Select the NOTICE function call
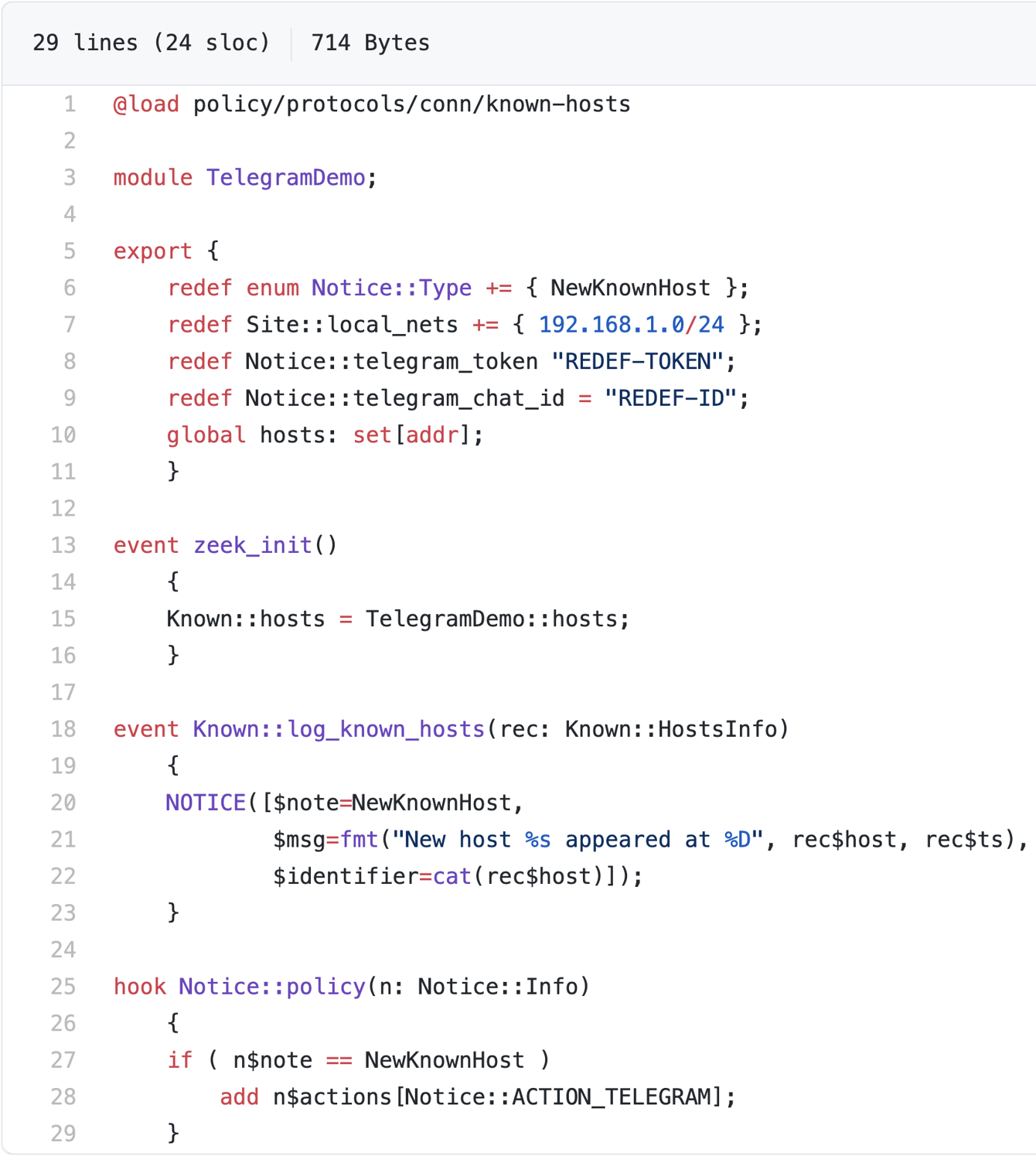 (x=206, y=802)
